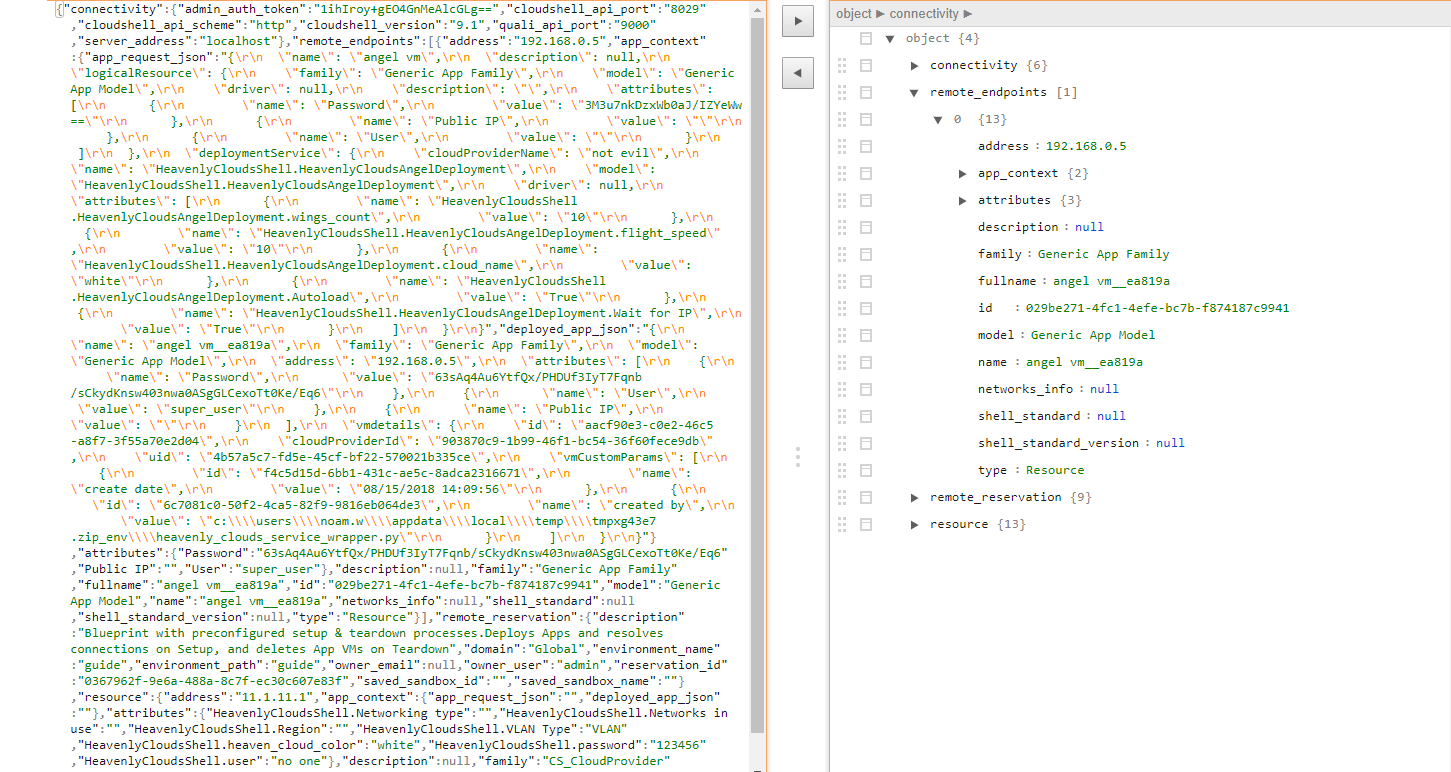Click drag handle of the 0 {13} row
This screenshot has width=1451, height=772.
(x=842, y=119)
